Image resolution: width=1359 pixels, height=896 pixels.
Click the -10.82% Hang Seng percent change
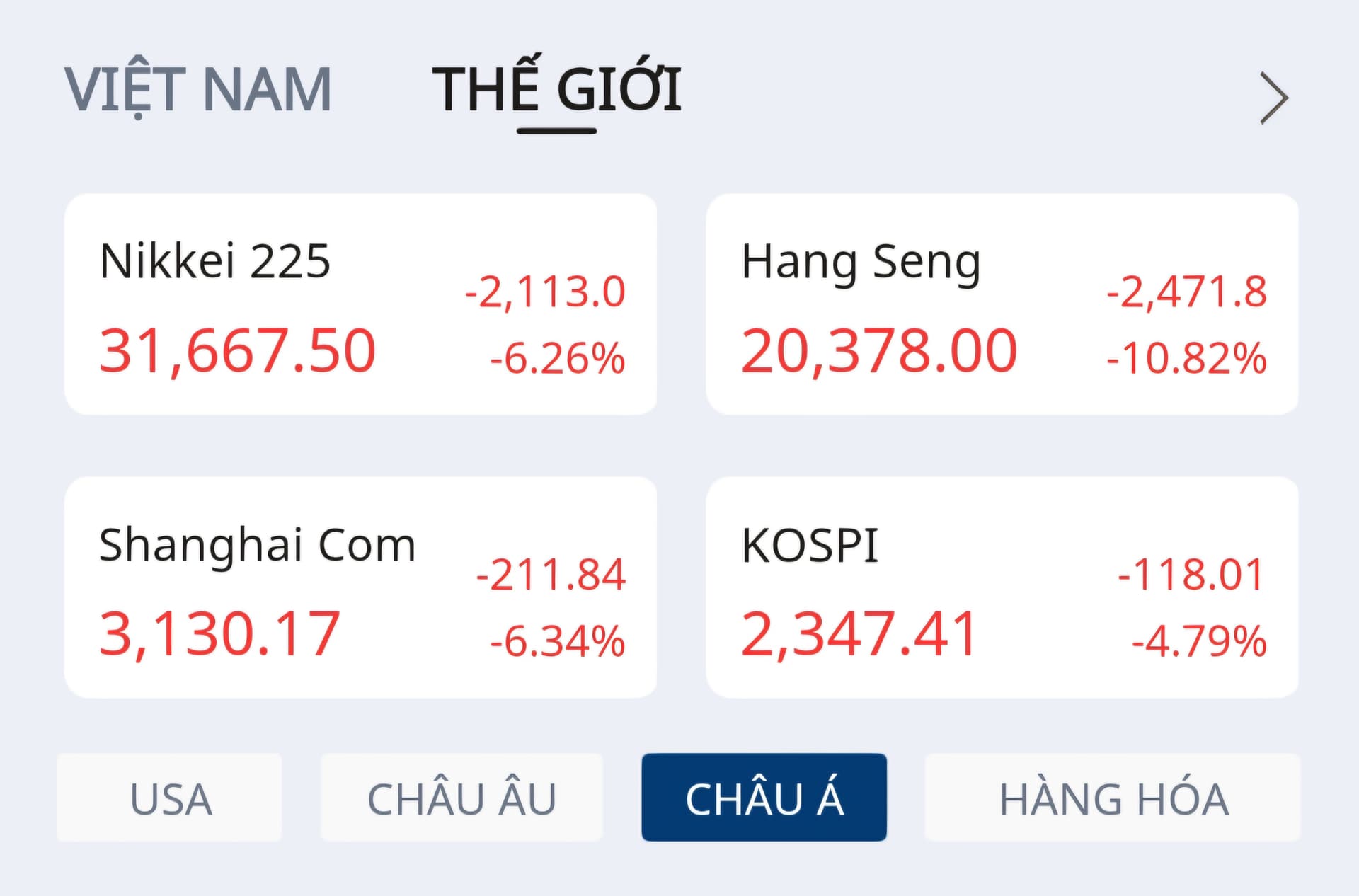pyautogui.click(x=1186, y=358)
